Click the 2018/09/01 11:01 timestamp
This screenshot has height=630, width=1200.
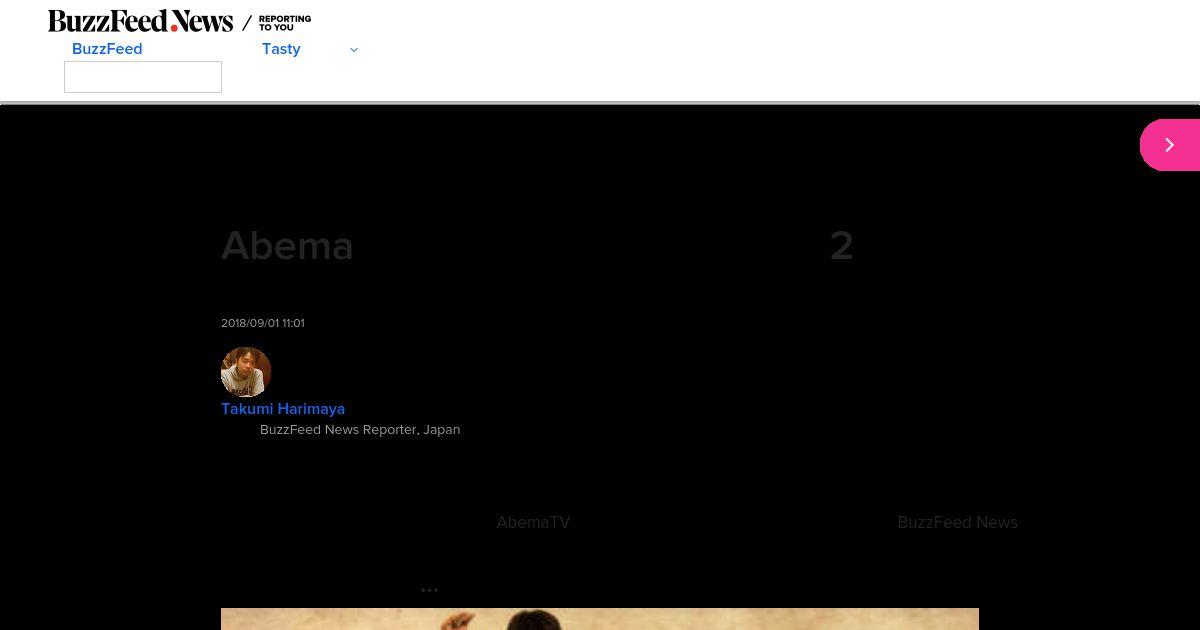point(263,323)
